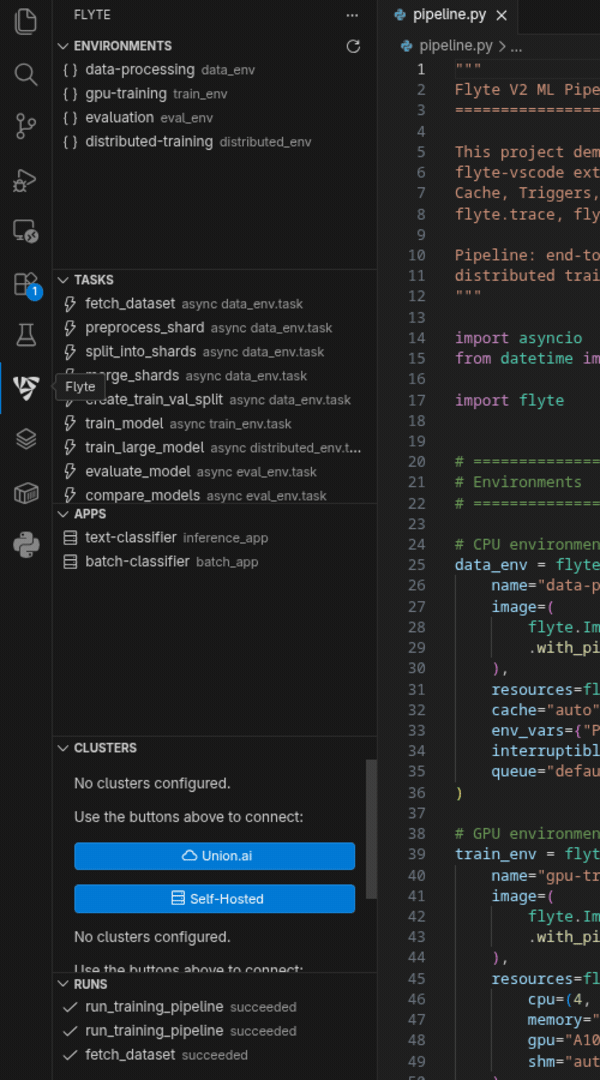Open Flyte panel more actions menu

click(352, 14)
